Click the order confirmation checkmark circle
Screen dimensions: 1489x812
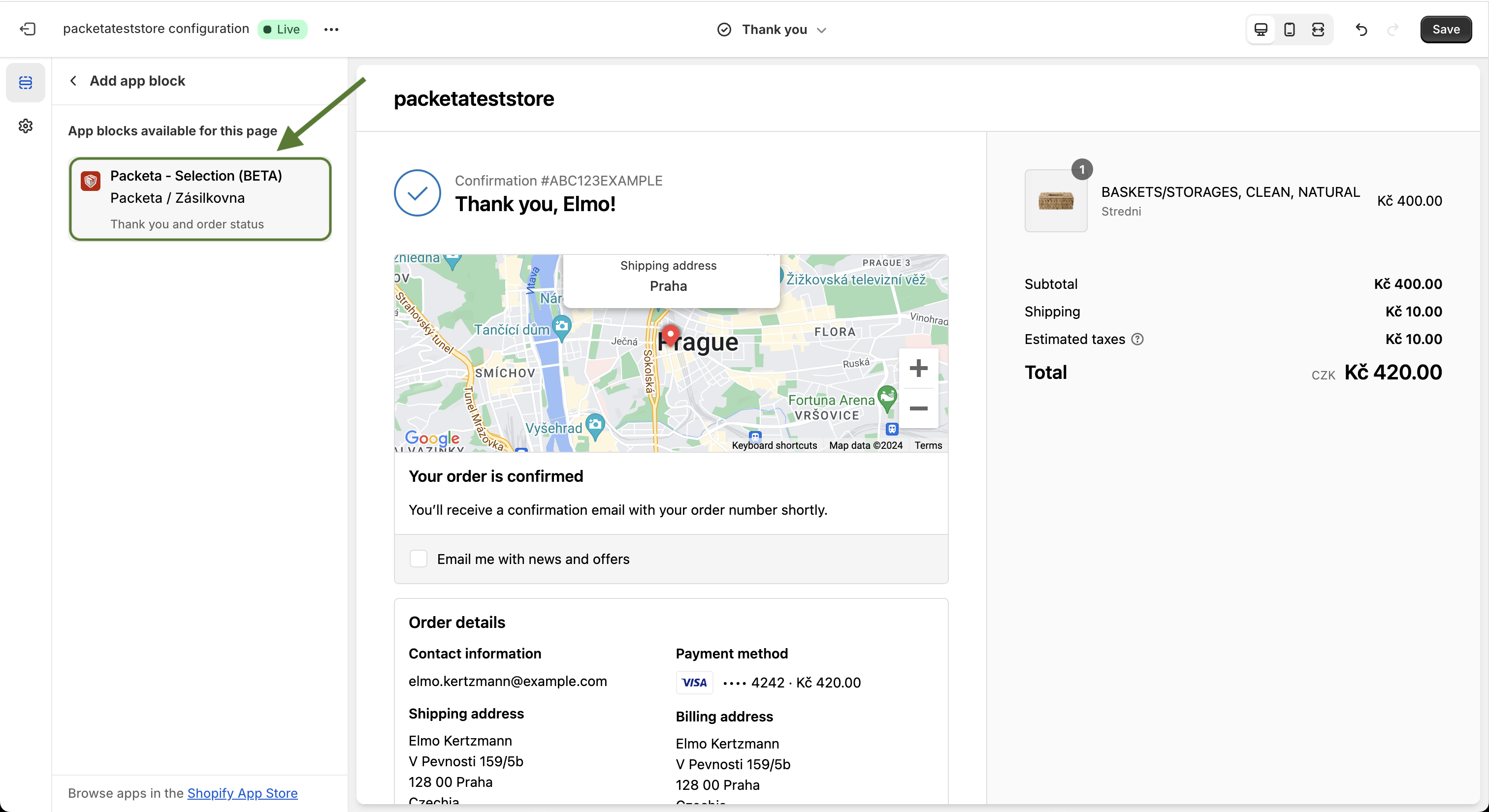pyautogui.click(x=418, y=193)
